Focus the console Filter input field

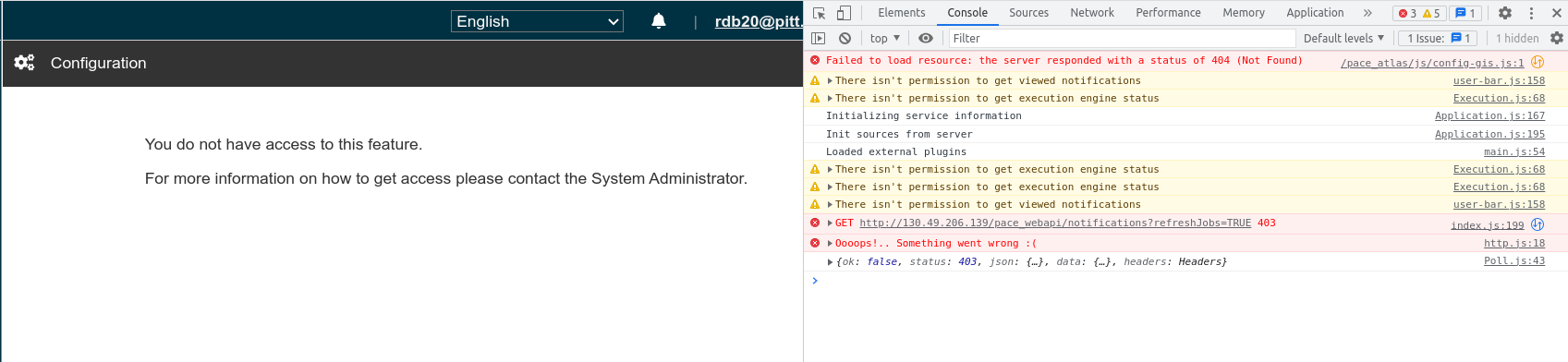pyautogui.click(x=1122, y=38)
